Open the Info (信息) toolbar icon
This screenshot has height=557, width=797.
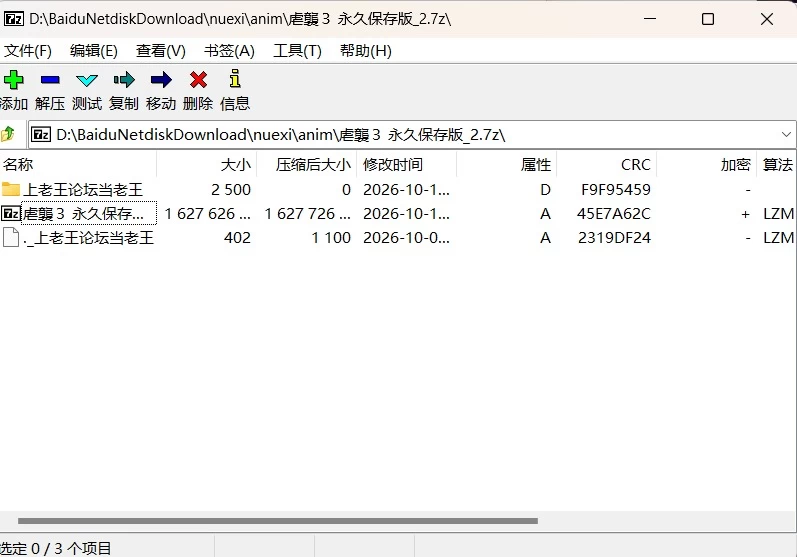[x=235, y=79]
